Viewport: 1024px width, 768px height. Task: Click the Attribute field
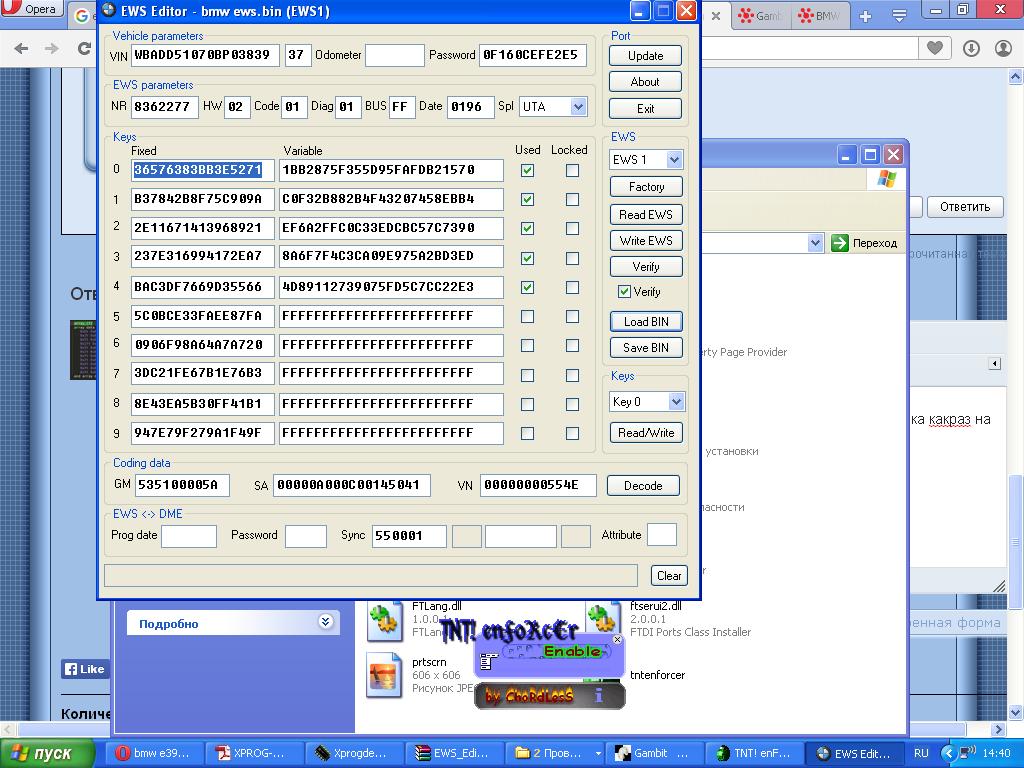662,534
